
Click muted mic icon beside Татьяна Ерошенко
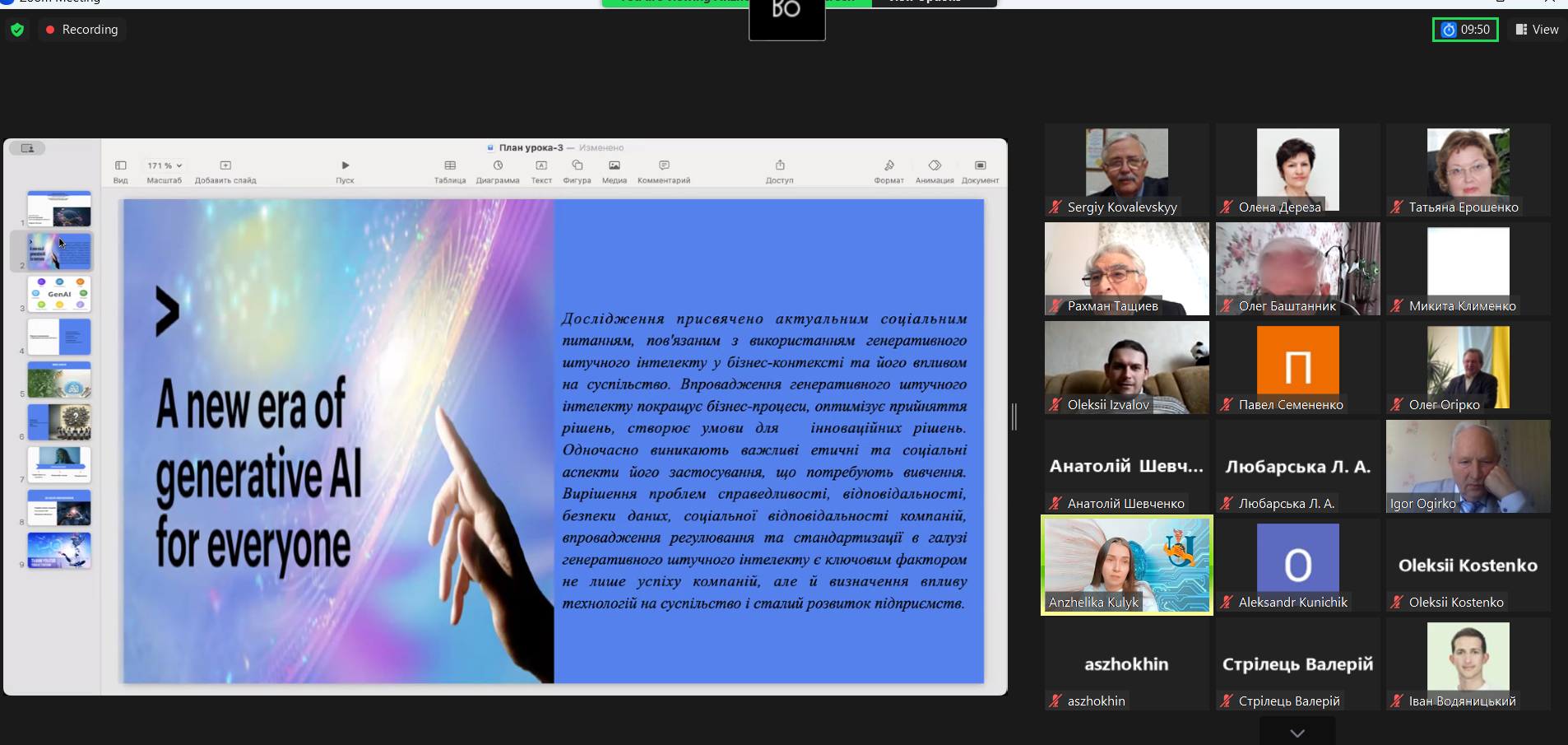pyautogui.click(x=1397, y=207)
